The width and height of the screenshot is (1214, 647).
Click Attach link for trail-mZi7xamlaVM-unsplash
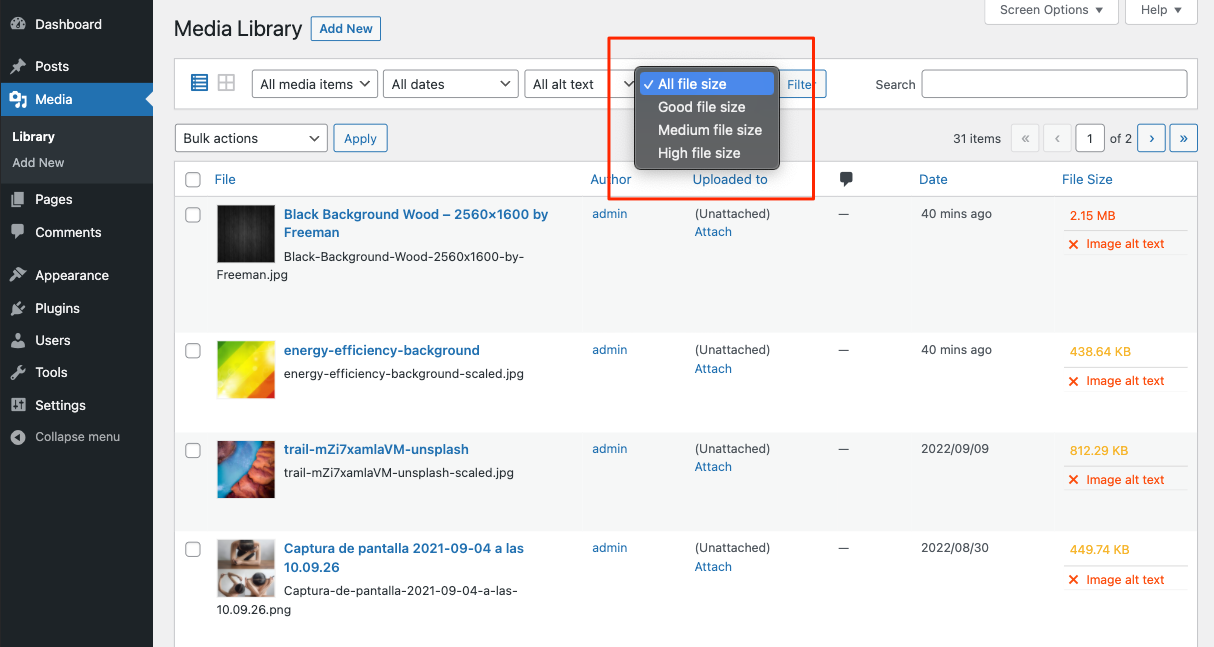(713, 466)
